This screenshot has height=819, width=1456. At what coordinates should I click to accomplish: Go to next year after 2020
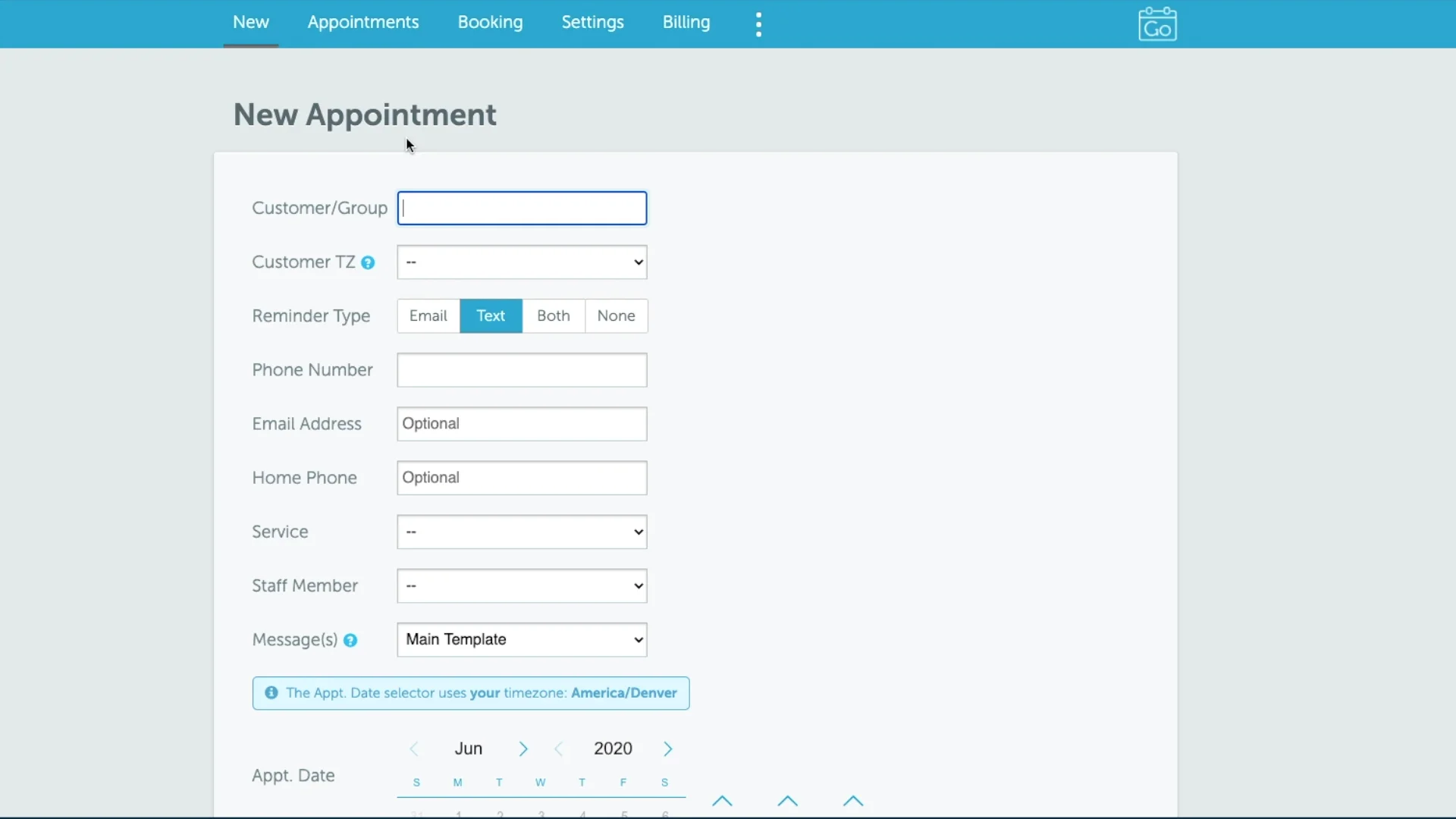[668, 749]
